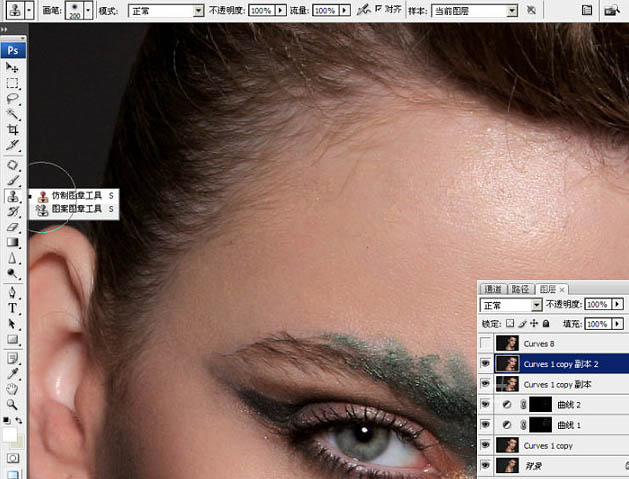Open the 流量 flow slider arrow

point(344,10)
